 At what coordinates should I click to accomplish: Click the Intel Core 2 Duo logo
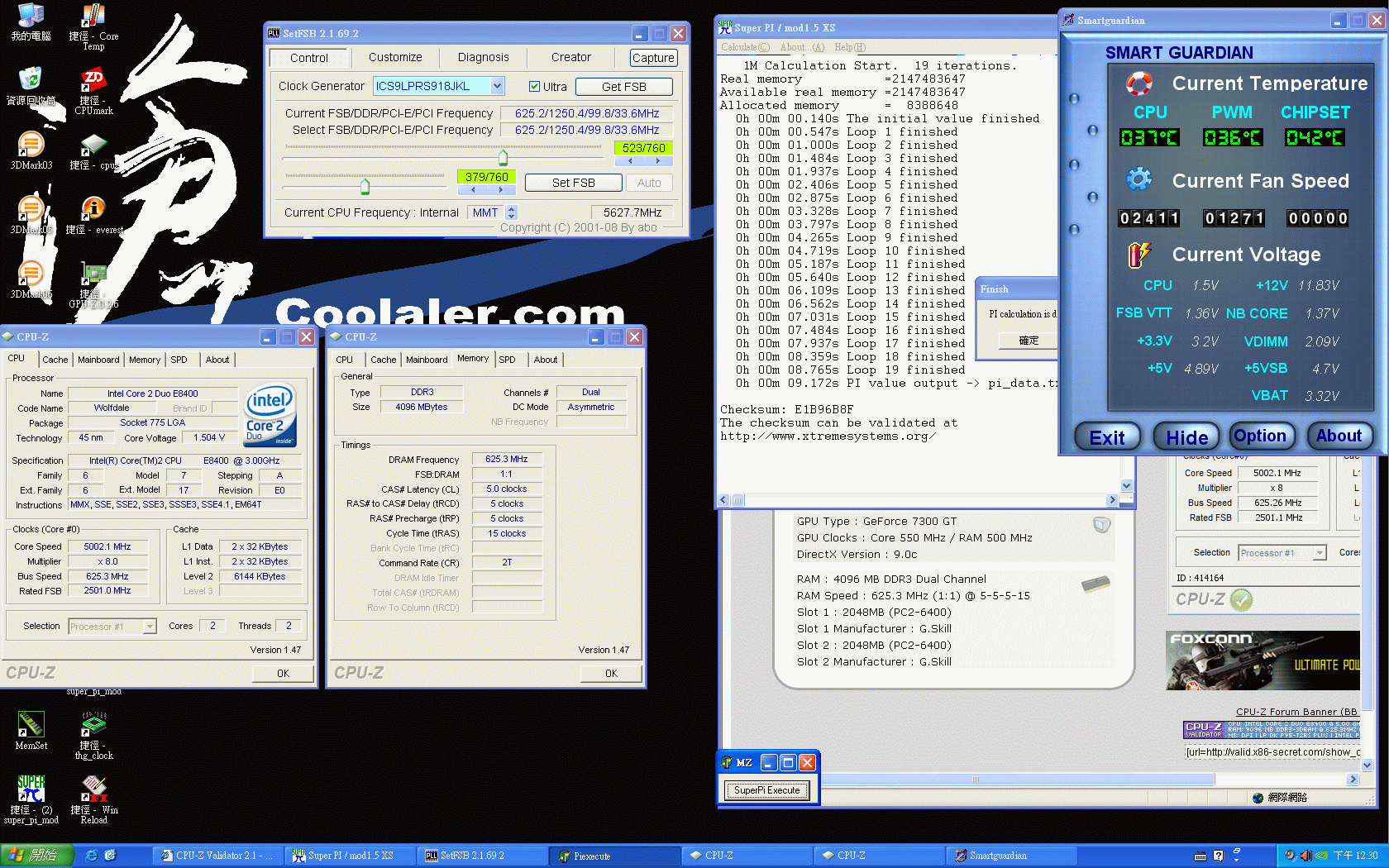(x=270, y=415)
